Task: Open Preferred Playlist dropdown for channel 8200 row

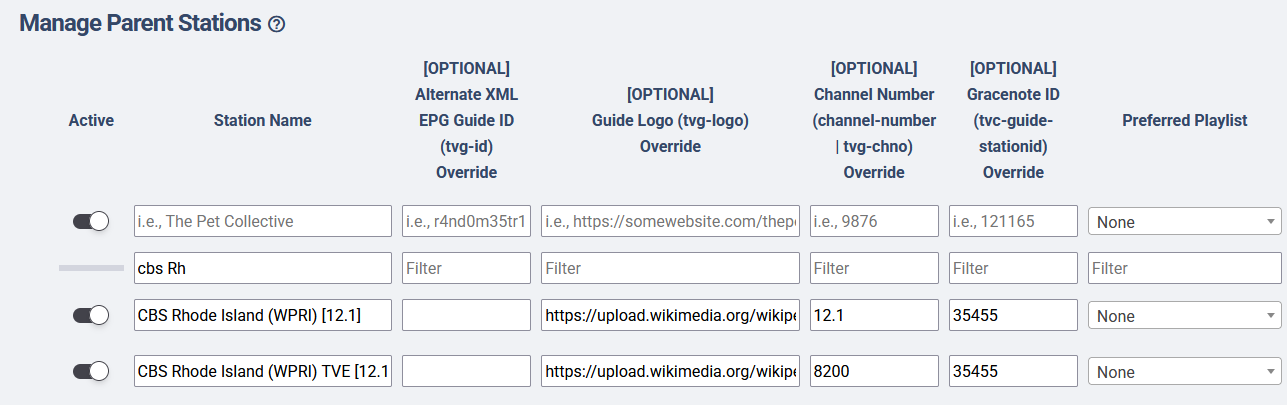Action: click(1184, 372)
